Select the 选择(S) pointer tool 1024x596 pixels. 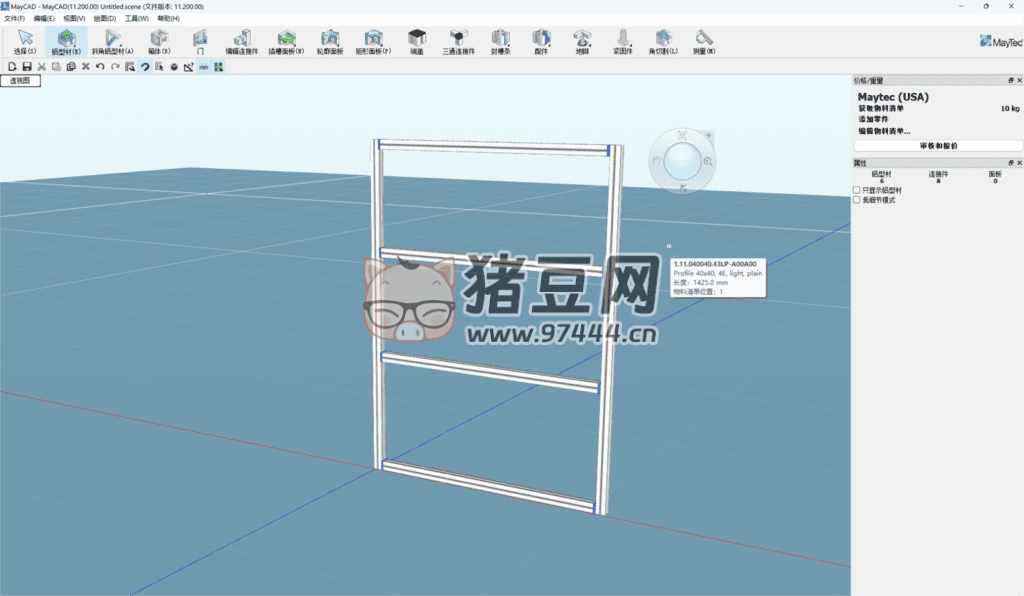[25, 41]
